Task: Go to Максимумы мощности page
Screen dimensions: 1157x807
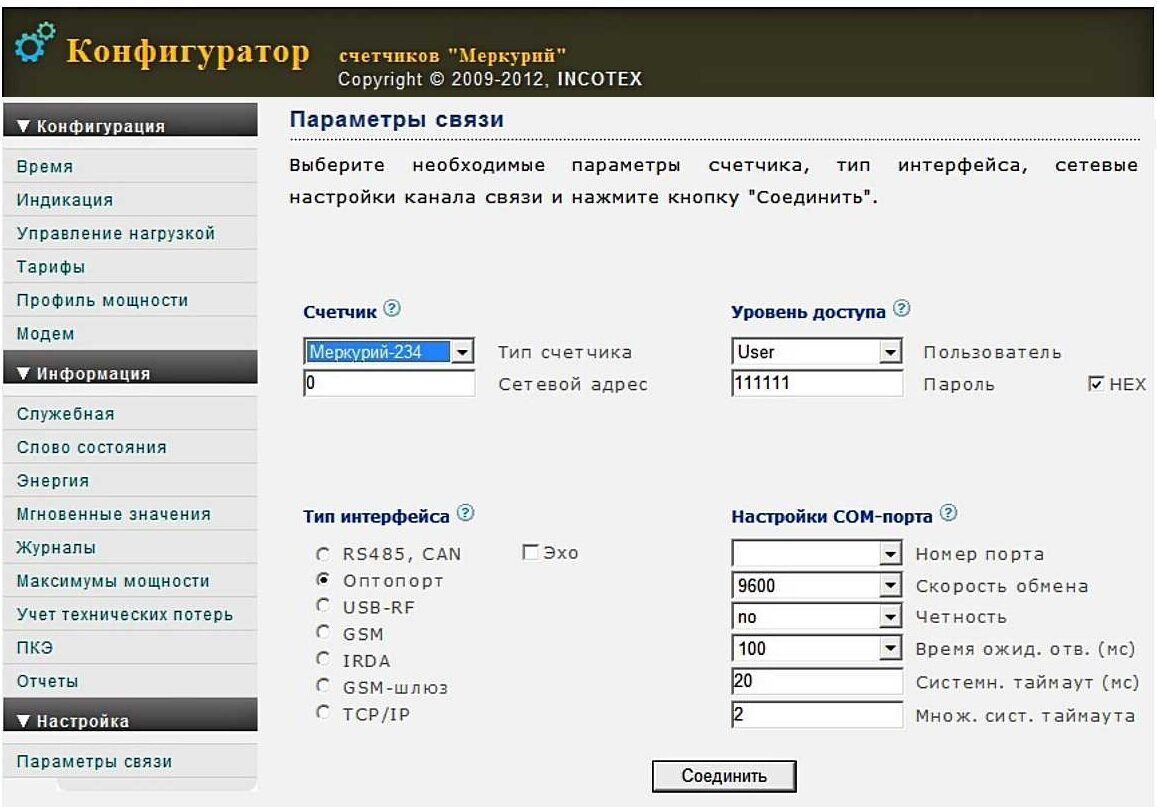Action: click(x=131, y=581)
